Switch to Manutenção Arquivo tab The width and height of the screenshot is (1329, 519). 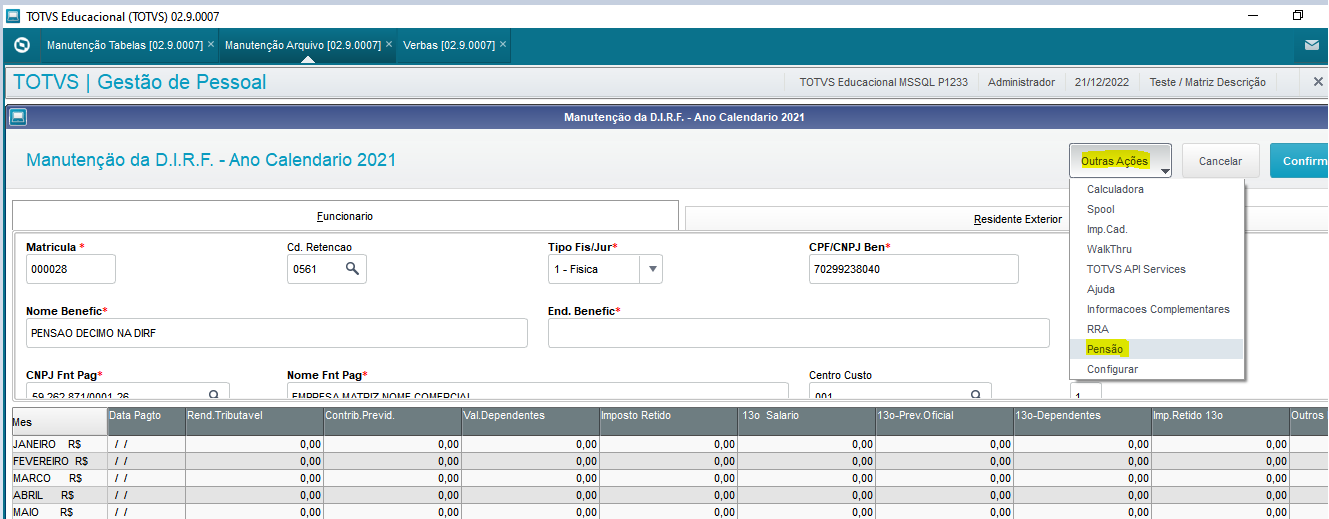(303, 45)
